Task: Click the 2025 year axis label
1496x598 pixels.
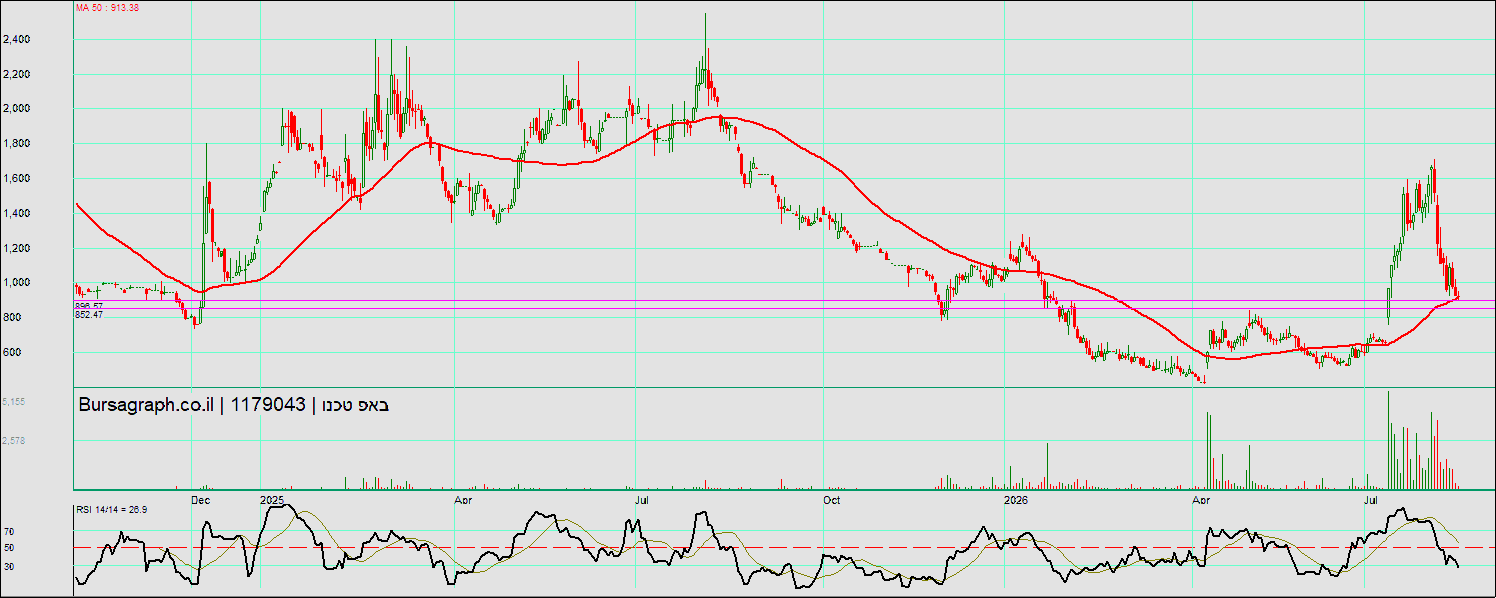Action: click(272, 498)
